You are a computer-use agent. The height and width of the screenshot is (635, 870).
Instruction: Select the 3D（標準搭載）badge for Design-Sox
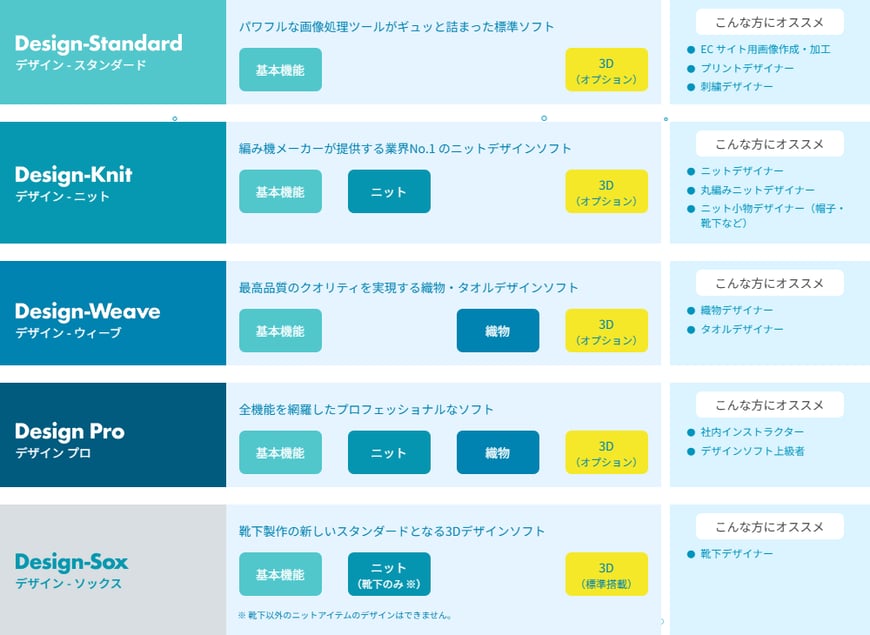606,575
